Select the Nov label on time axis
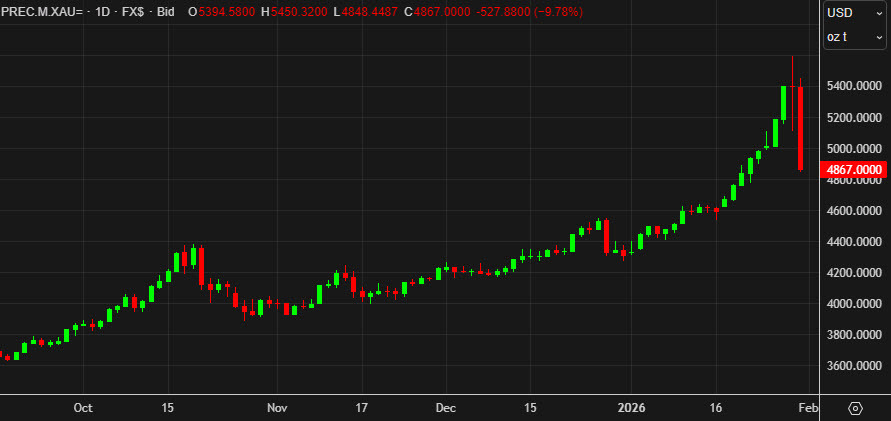 coord(277,408)
